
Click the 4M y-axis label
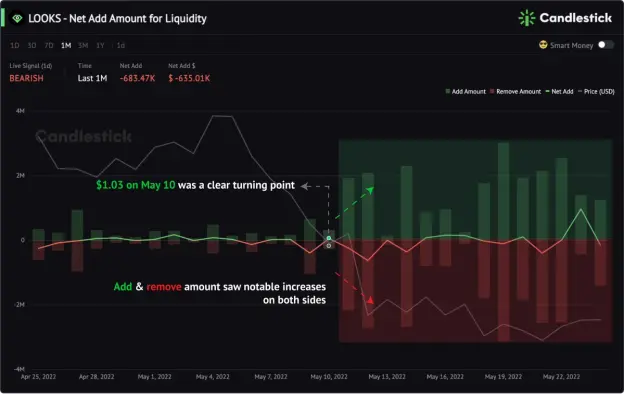point(20,111)
